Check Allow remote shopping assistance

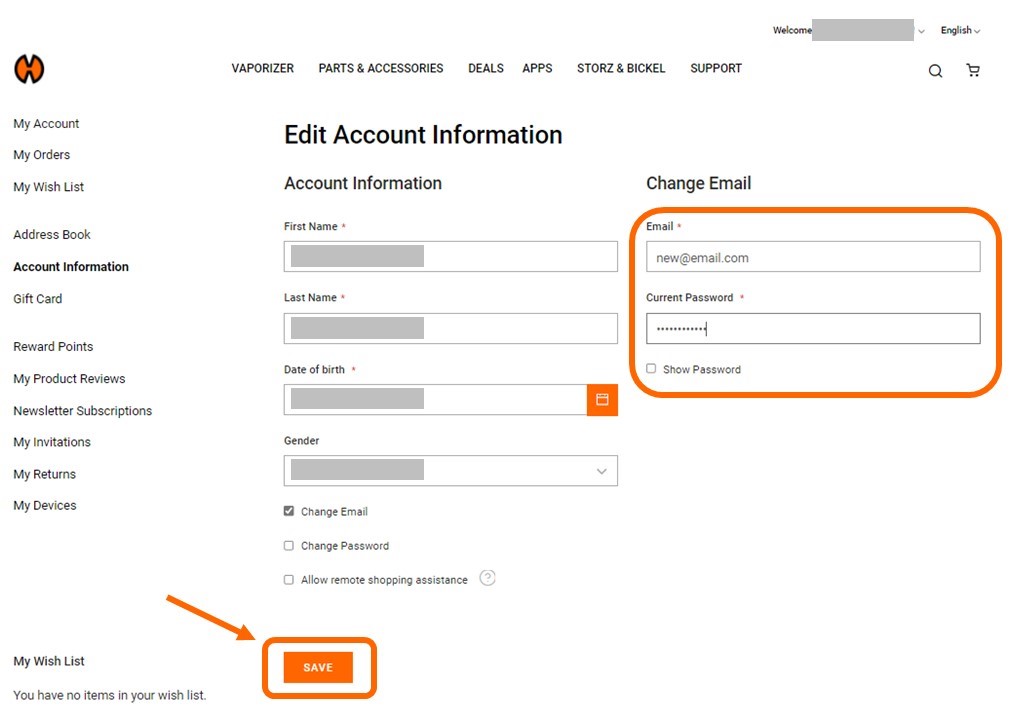(289, 580)
